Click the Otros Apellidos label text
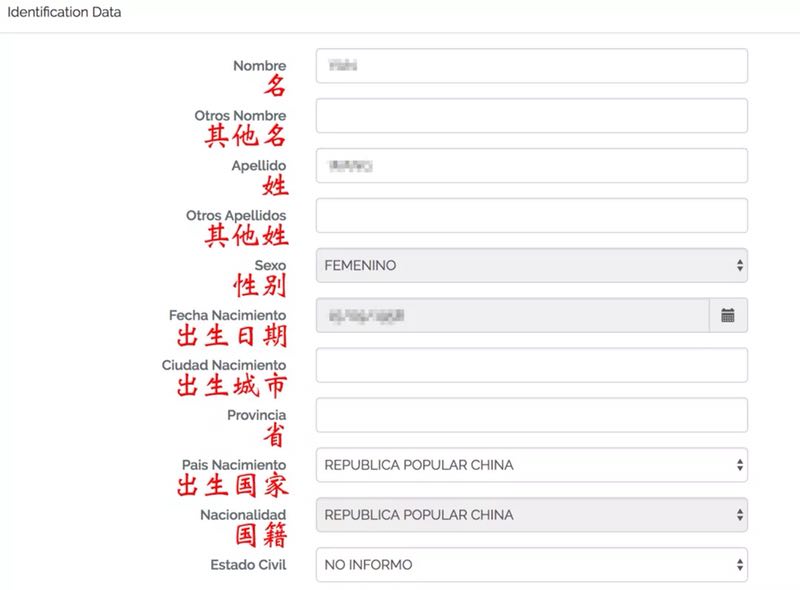Screen dimensions: 800x590 [x=236, y=215]
